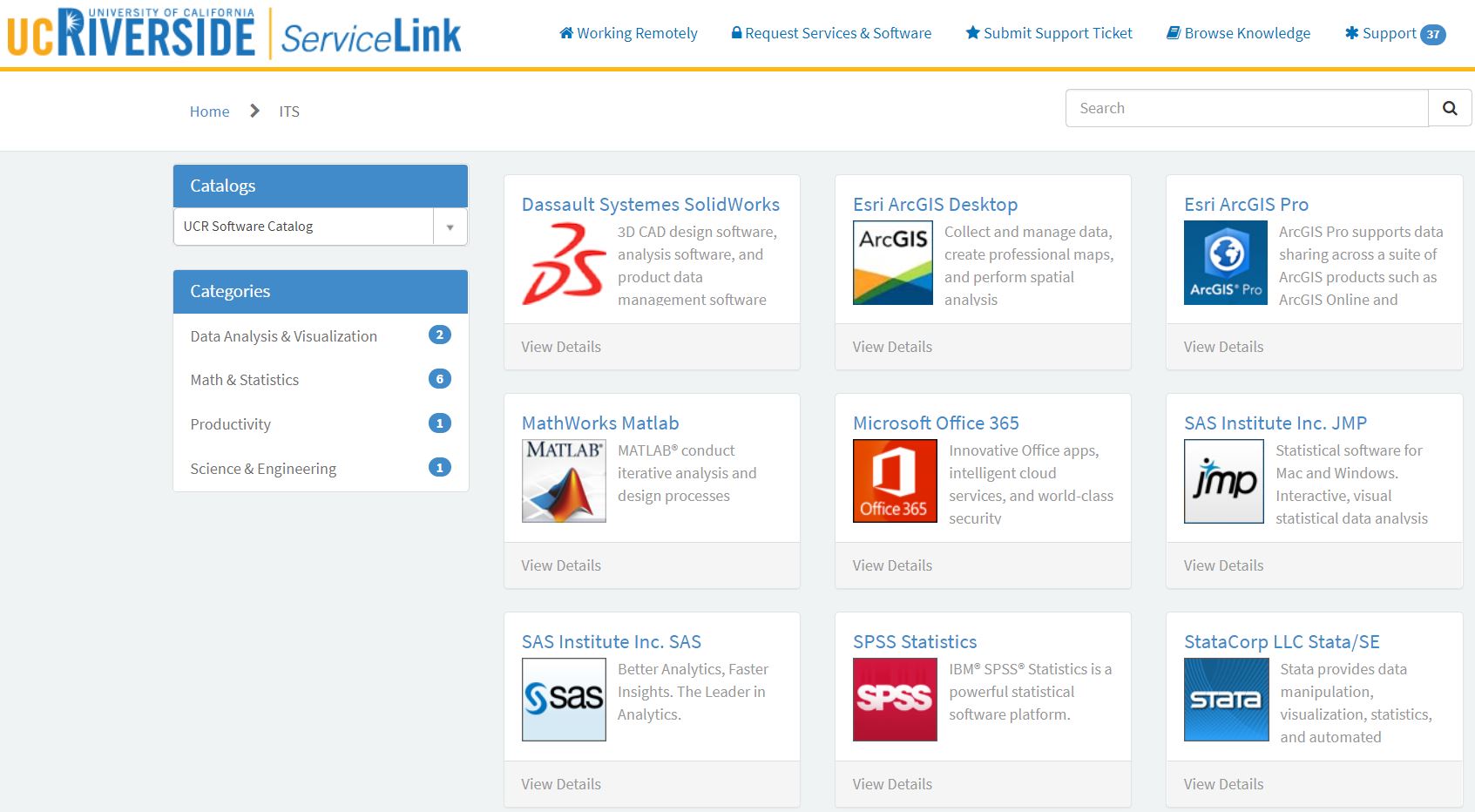Click the MATLAB logo thumbnail
This screenshot has height=812, width=1475.
[x=564, y=481]
